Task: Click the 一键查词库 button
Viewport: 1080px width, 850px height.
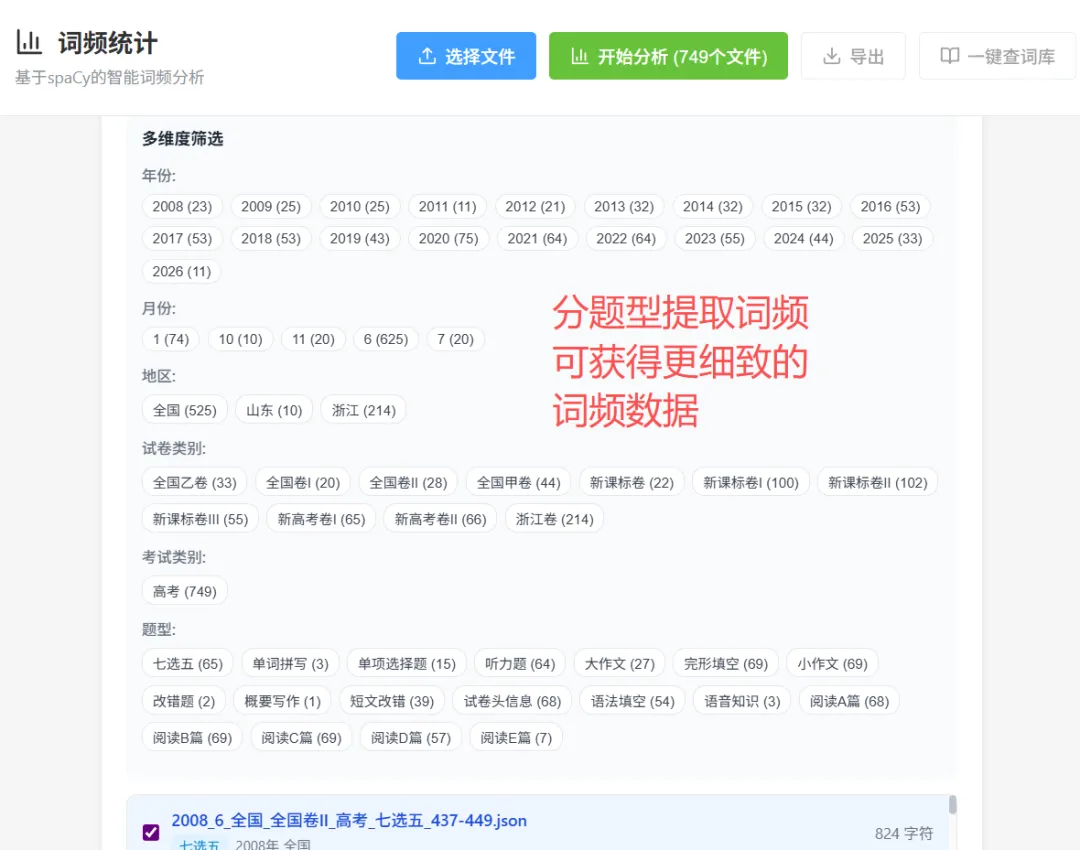Action: coord(997,56)
